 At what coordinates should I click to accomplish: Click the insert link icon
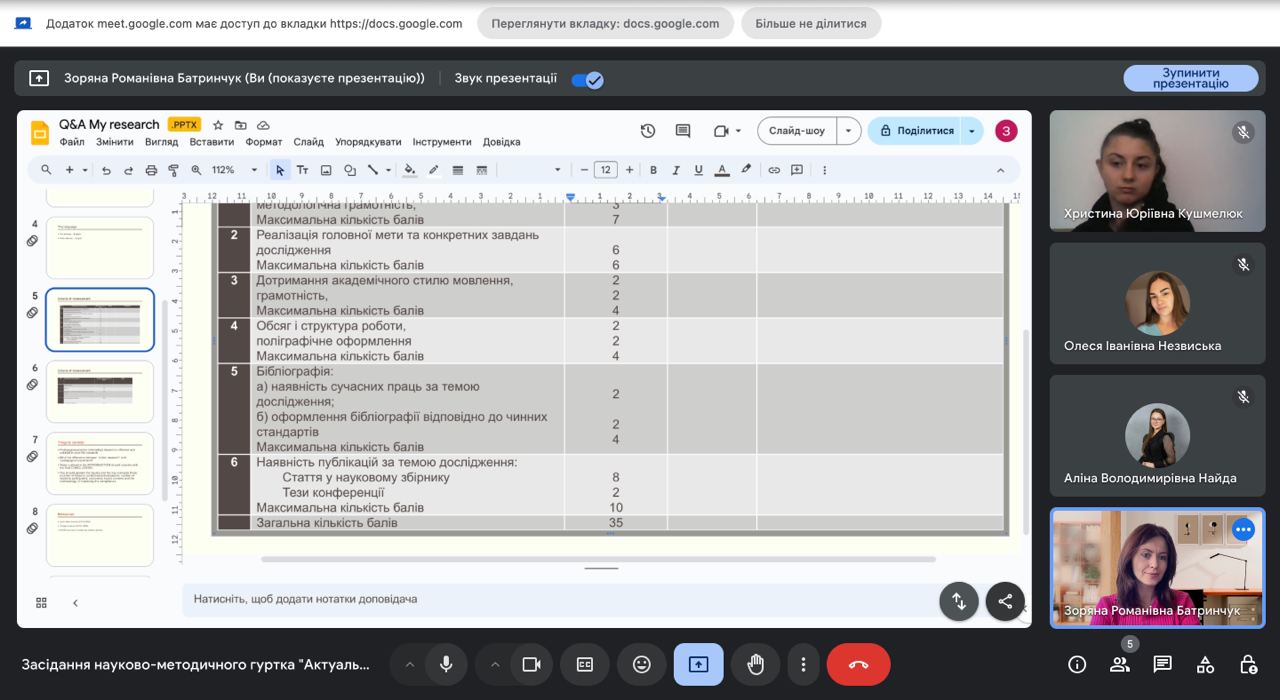(x=774, y=170)
